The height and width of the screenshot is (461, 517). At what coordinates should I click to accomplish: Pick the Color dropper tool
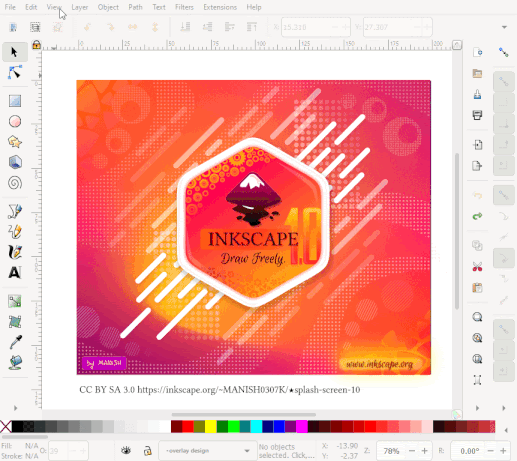click(x=15, y=342)
